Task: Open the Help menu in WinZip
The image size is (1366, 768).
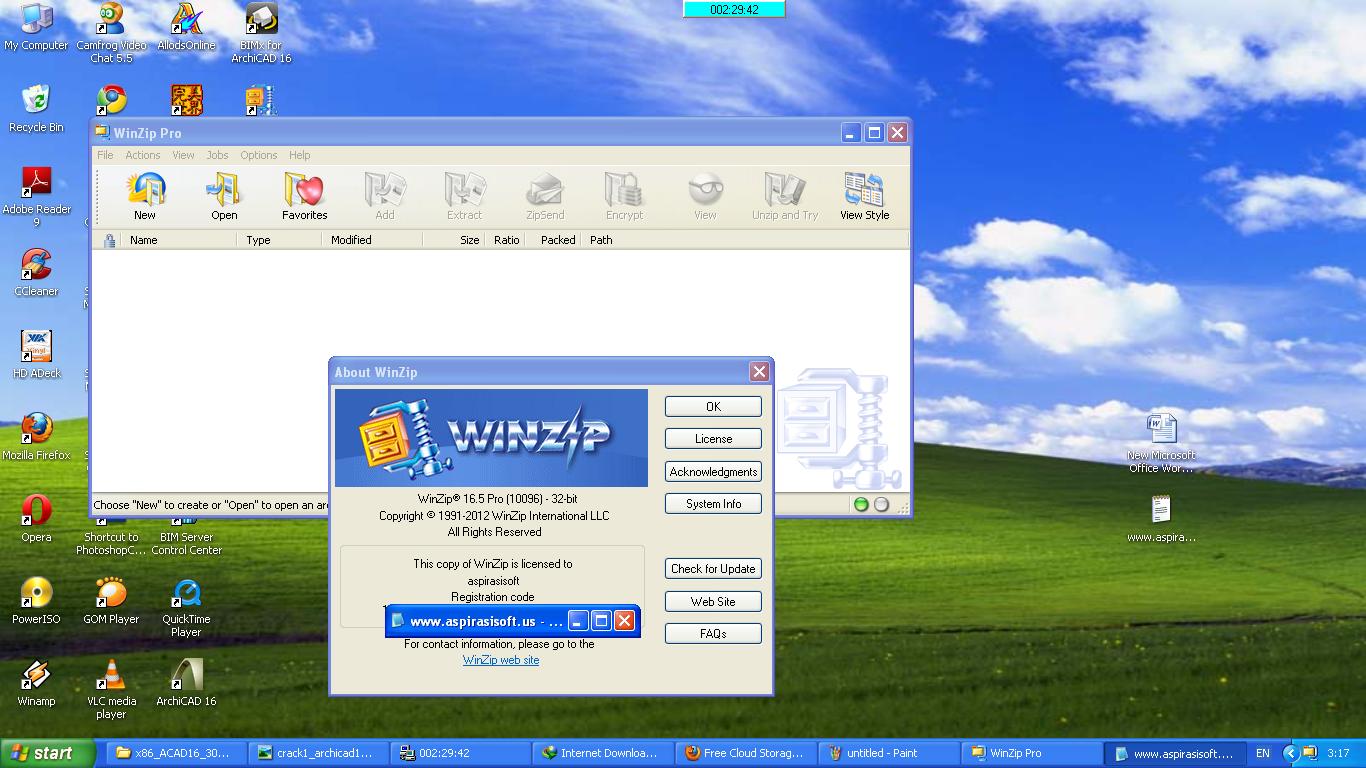Action: [x=300, y=155]
